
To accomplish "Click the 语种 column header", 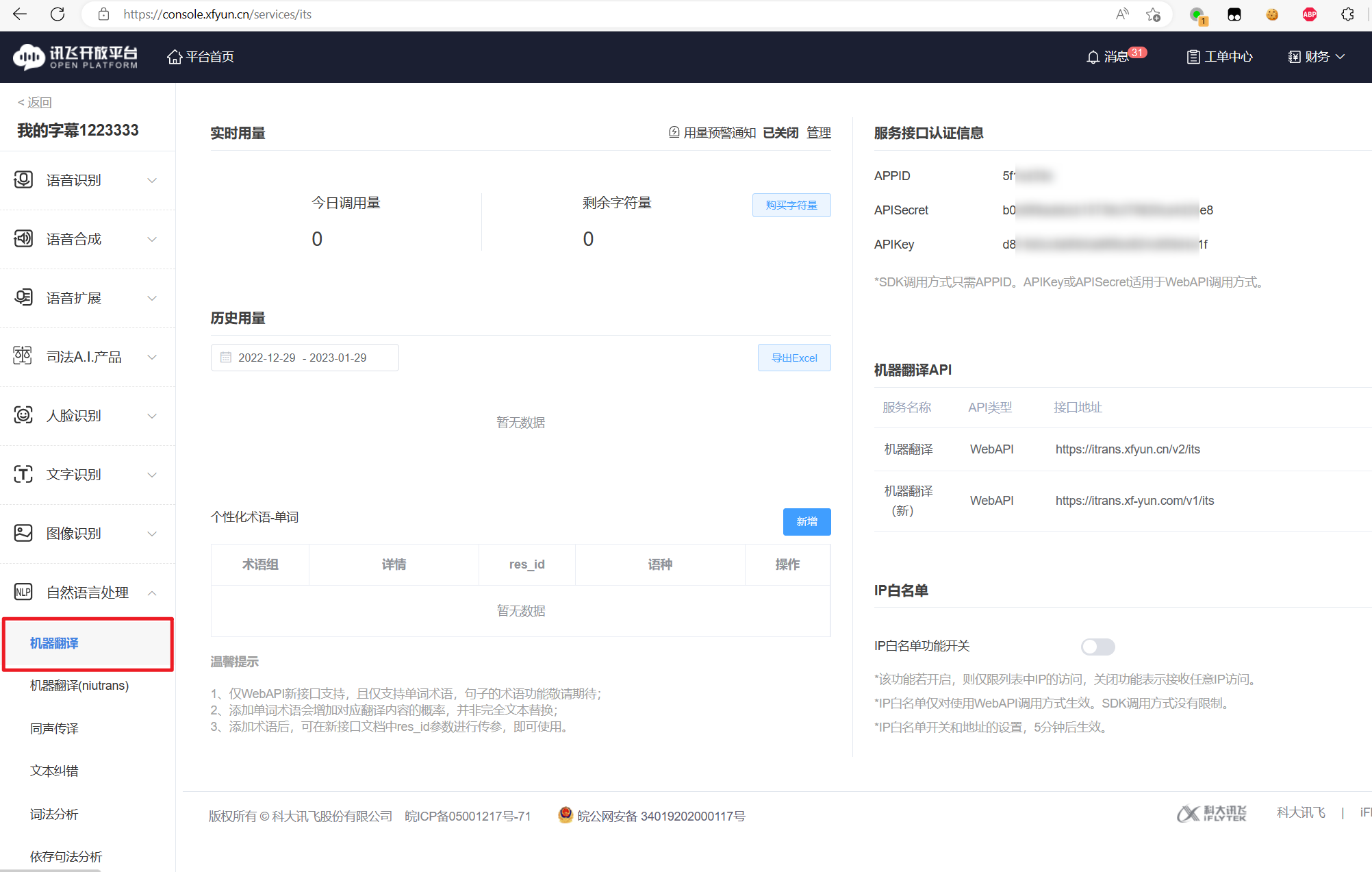I will [x=660, y=564].
